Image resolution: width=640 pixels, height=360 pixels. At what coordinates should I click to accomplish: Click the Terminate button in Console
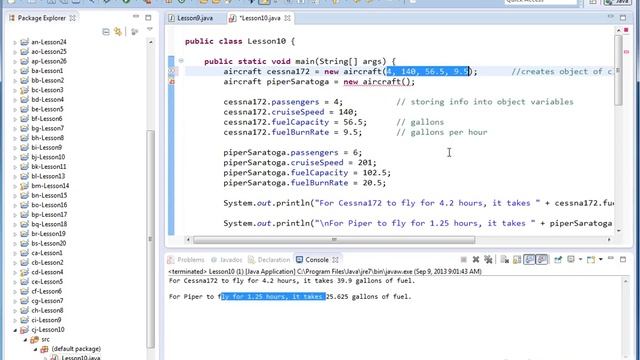[x=463, y=260]
